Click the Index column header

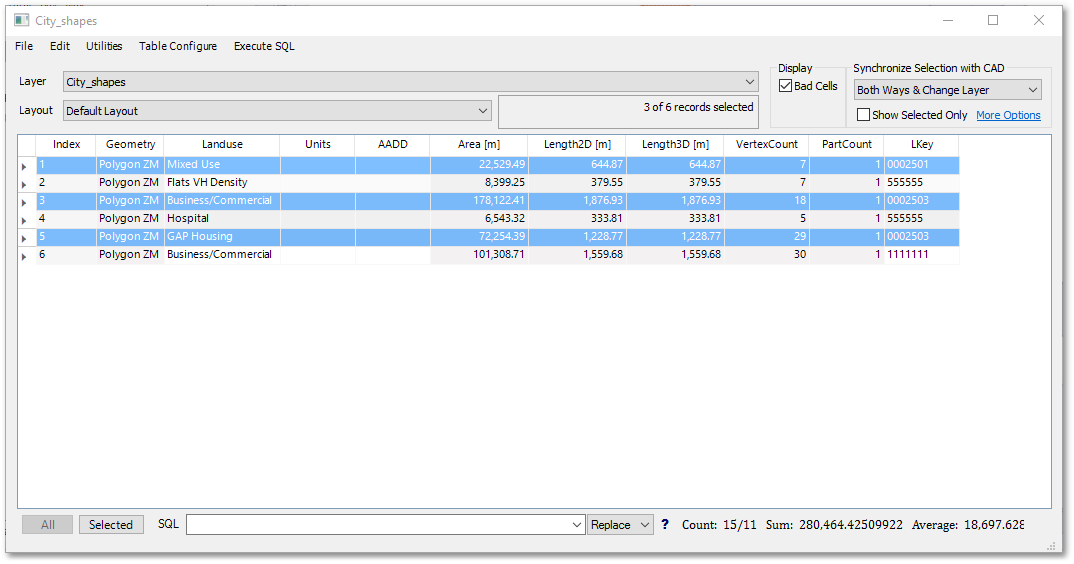[66, 145]
